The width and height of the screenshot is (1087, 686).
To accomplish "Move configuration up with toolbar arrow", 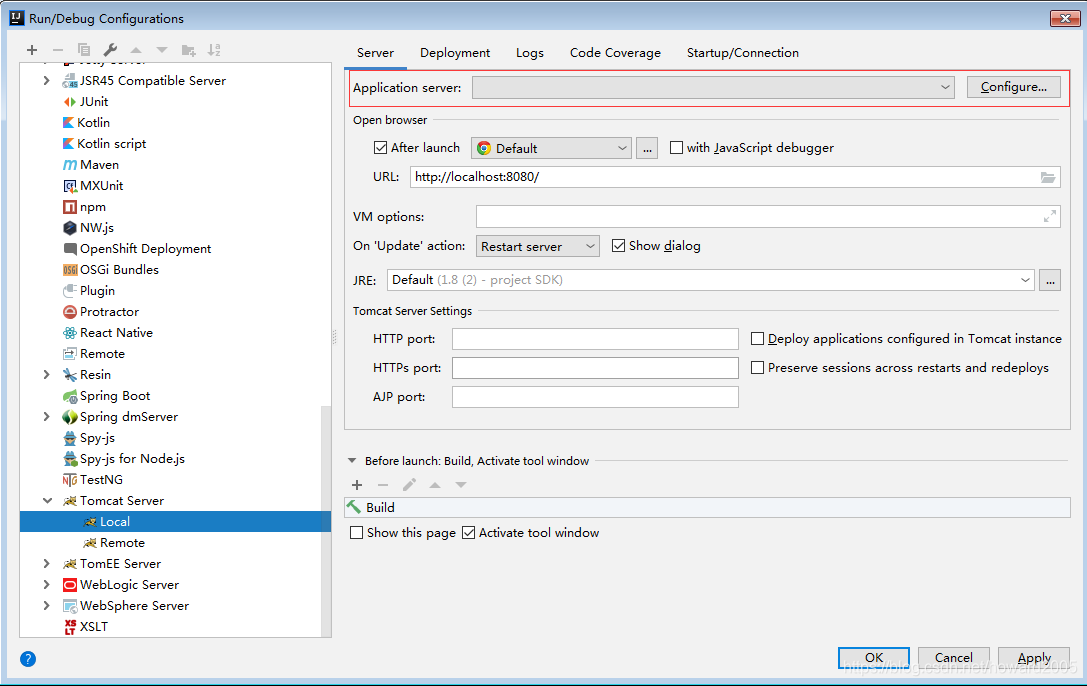I will 136,50.
